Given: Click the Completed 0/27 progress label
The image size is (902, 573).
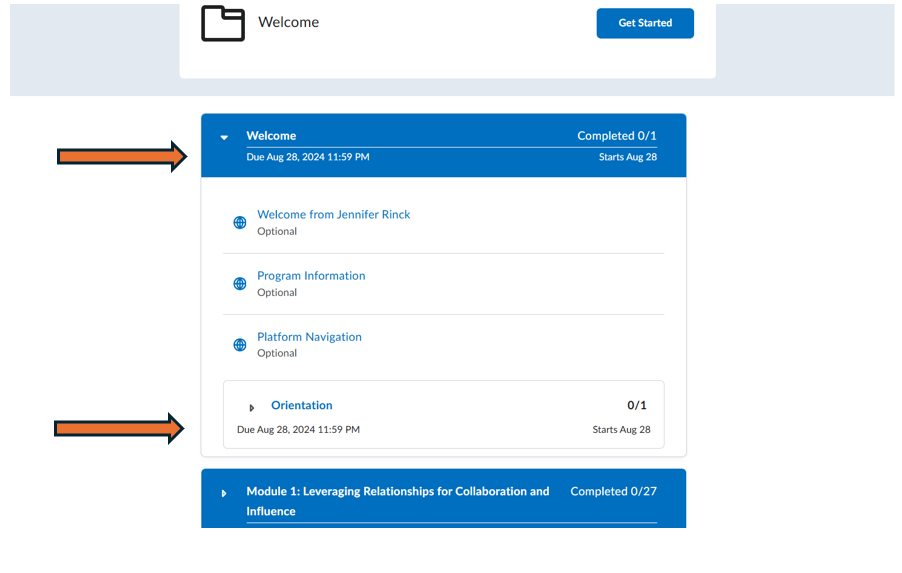Looking at the screenshot, I should click(613, 491).
